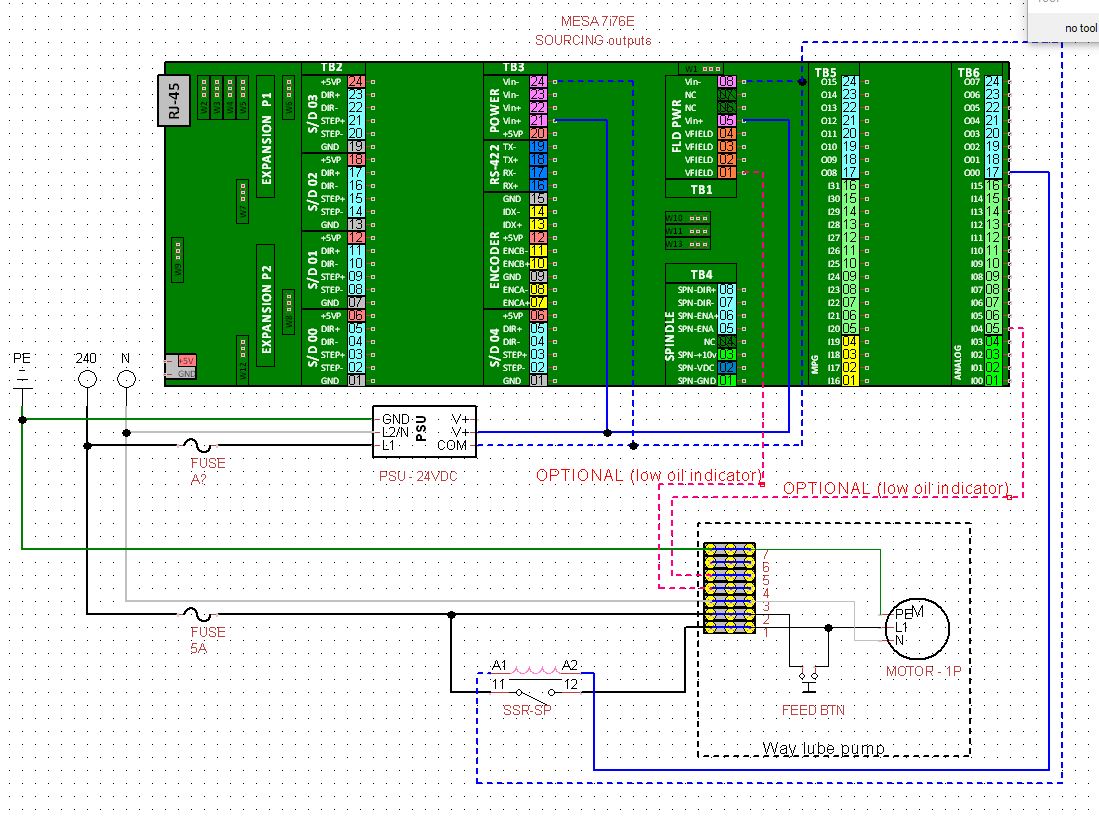Click the W13 jumper
This screenshot has width=1099, height=820.
click(687, 244)
